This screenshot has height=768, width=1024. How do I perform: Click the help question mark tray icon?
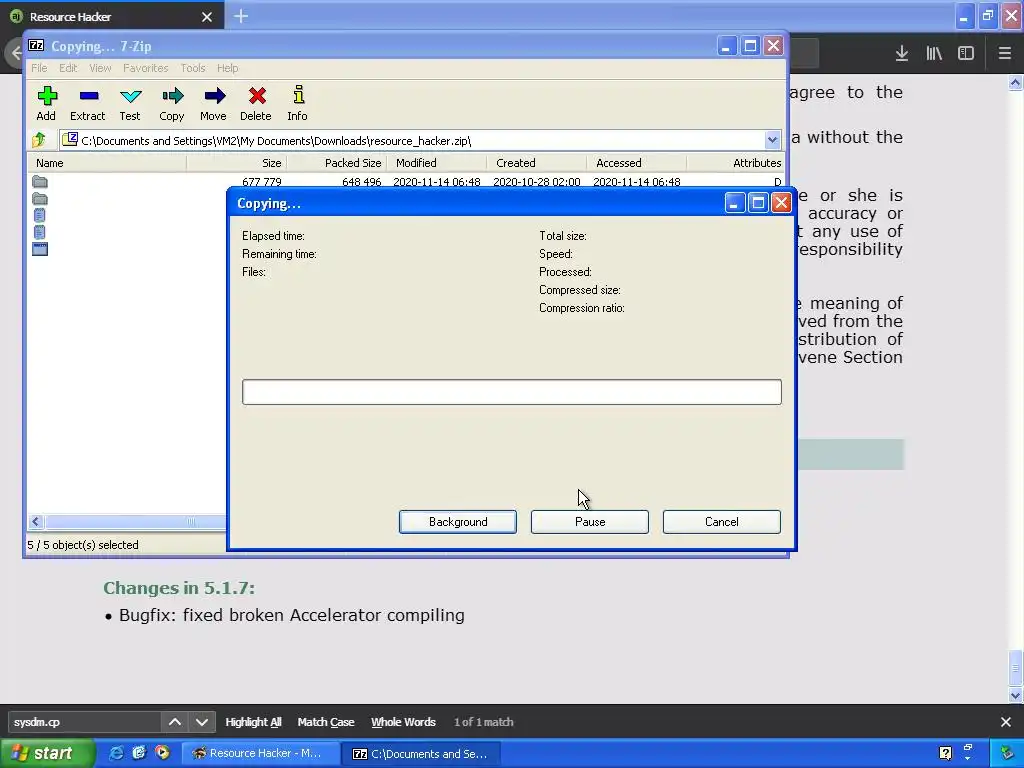tap(945, 753)
